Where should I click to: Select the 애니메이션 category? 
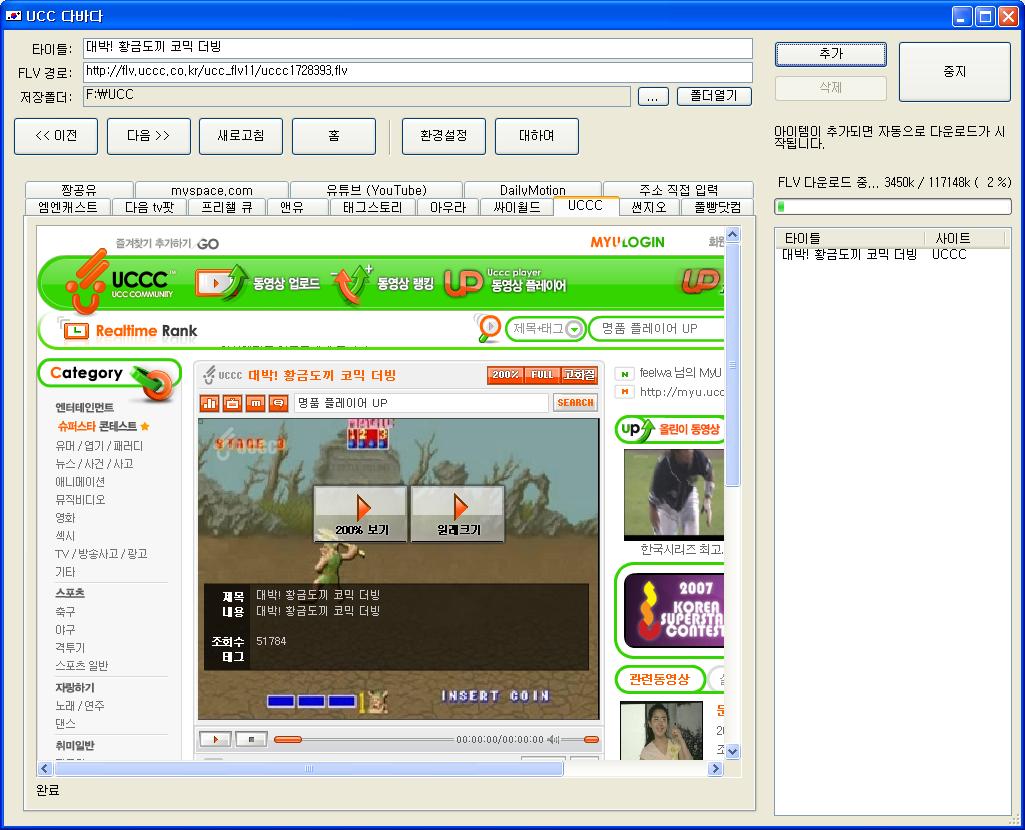point(80,482)
